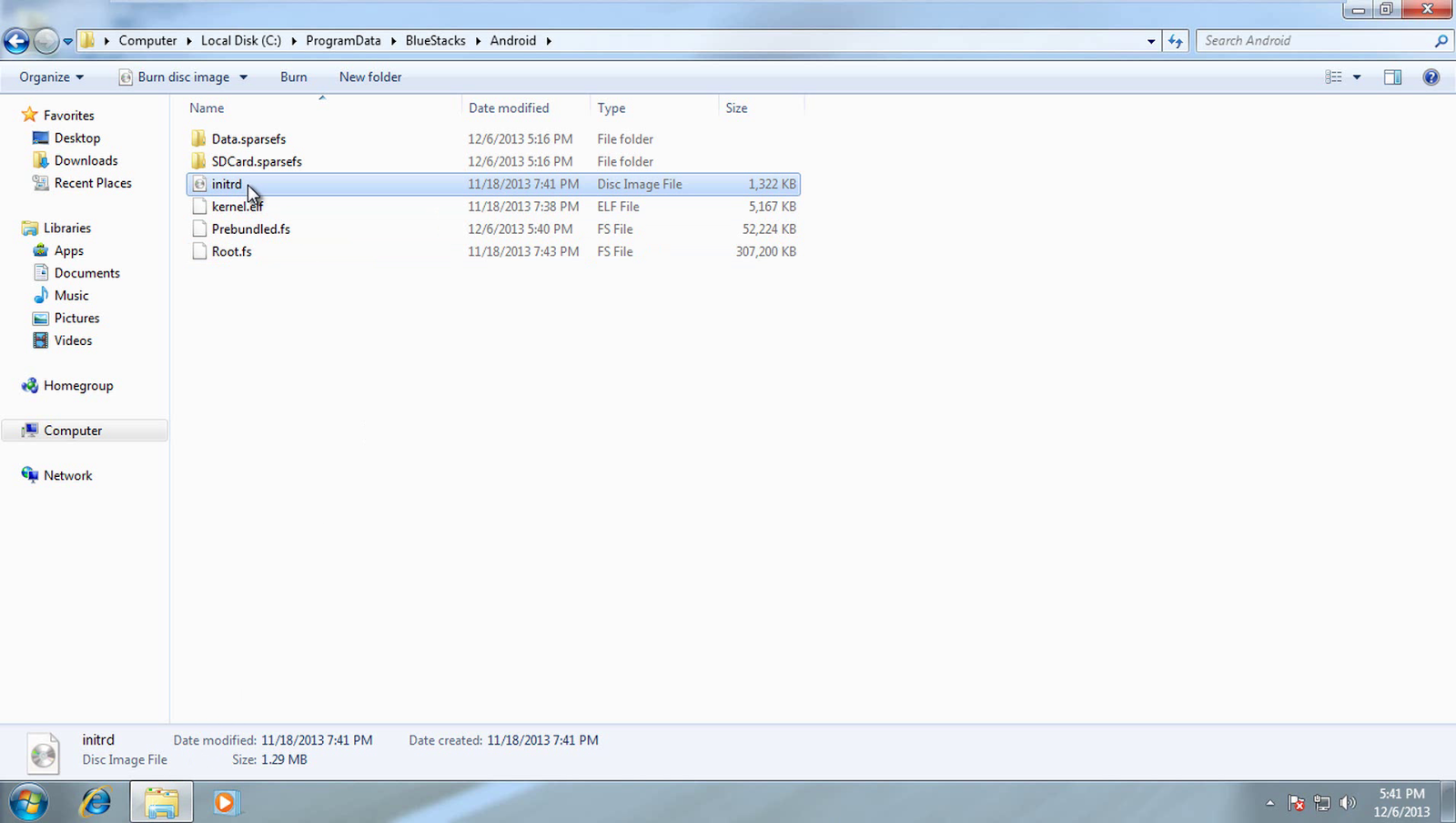Open the Windows Start menu
Viewport: 1456px width, 823px height.
28,803
